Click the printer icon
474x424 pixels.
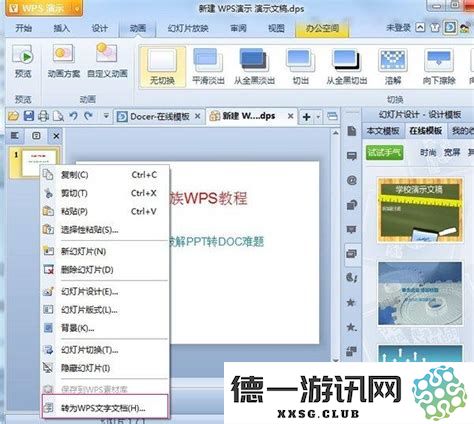pos(43,116)
